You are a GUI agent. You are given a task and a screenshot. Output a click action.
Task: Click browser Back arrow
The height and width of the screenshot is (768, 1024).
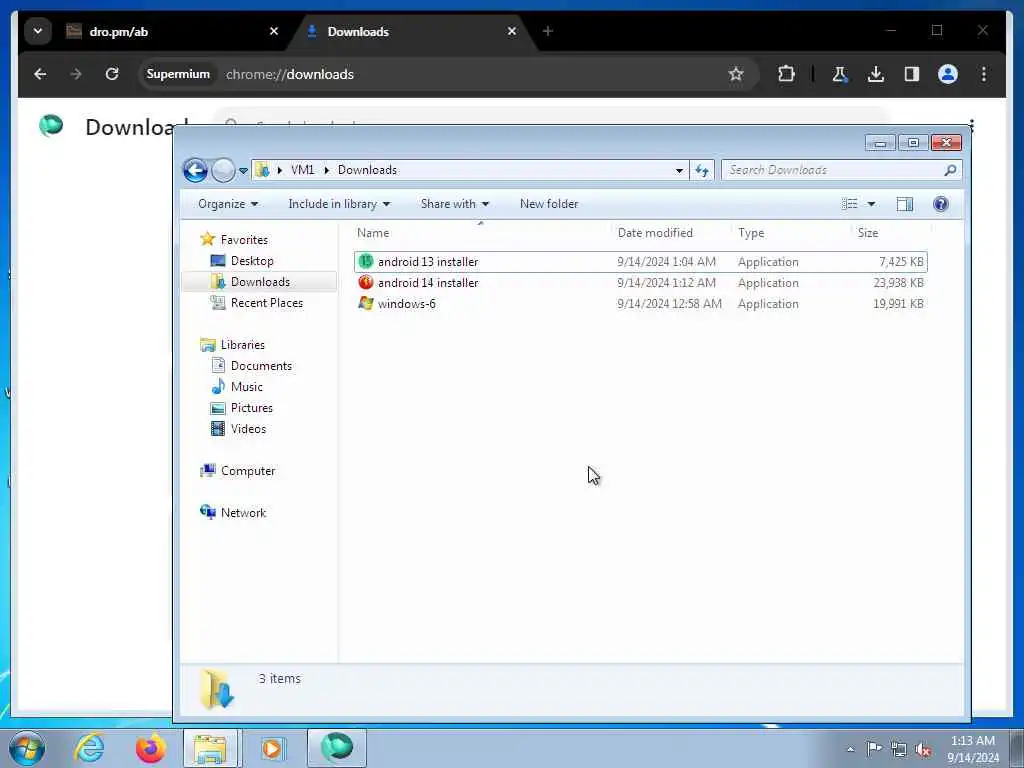point(40,74)
